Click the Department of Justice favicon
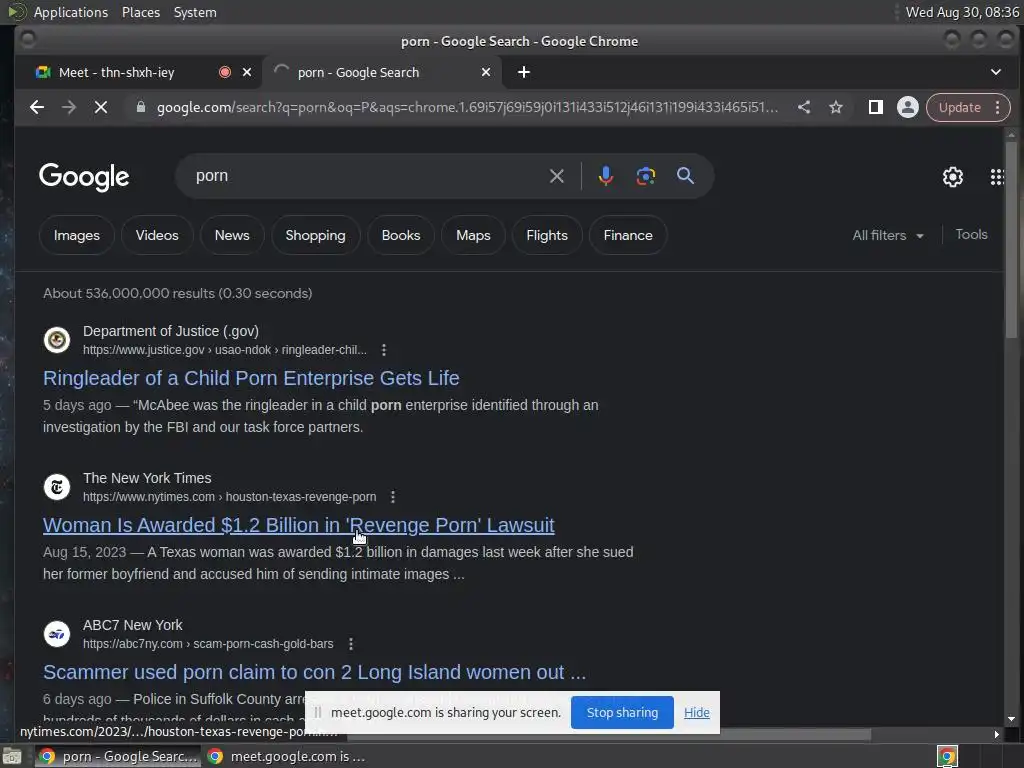 (x=57, y=340)
